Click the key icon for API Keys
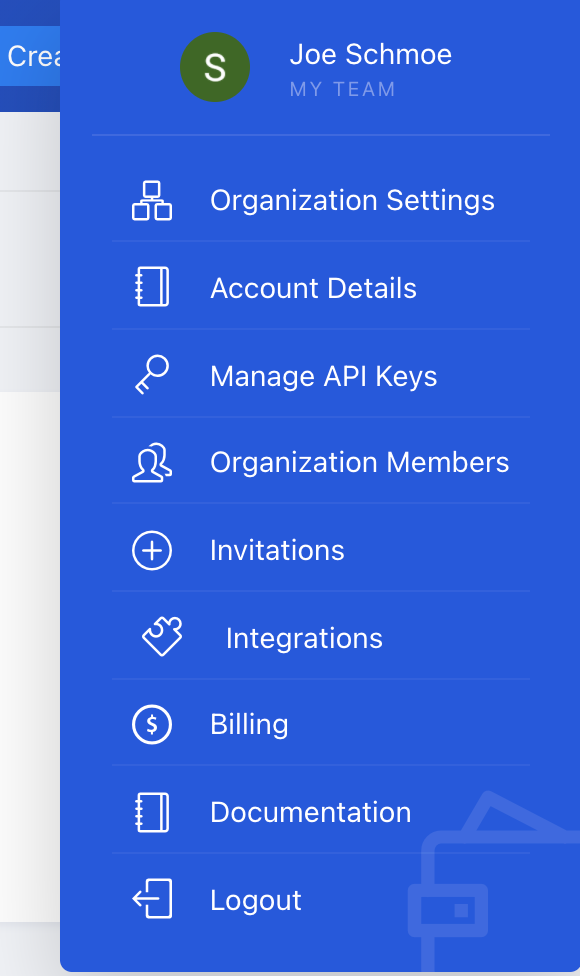580x976 pixels. tap(152, 374)
